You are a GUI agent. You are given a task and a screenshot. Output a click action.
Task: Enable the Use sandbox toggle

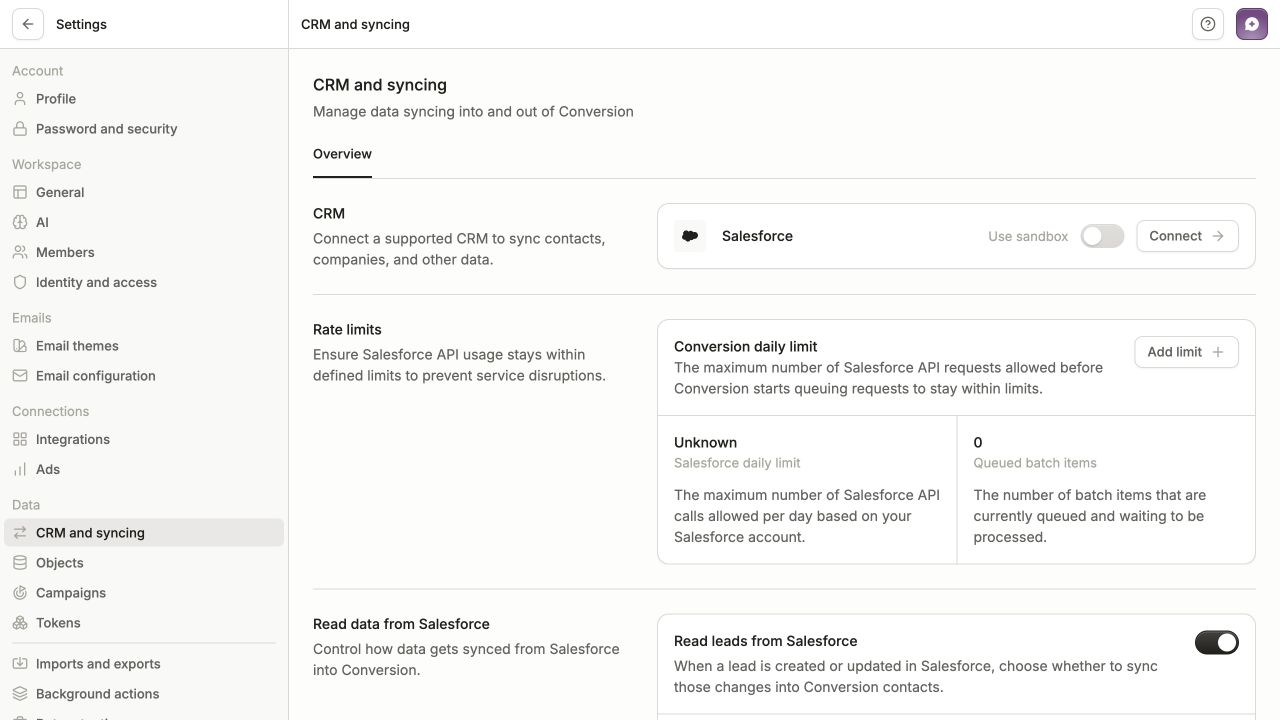(1102, 236)
